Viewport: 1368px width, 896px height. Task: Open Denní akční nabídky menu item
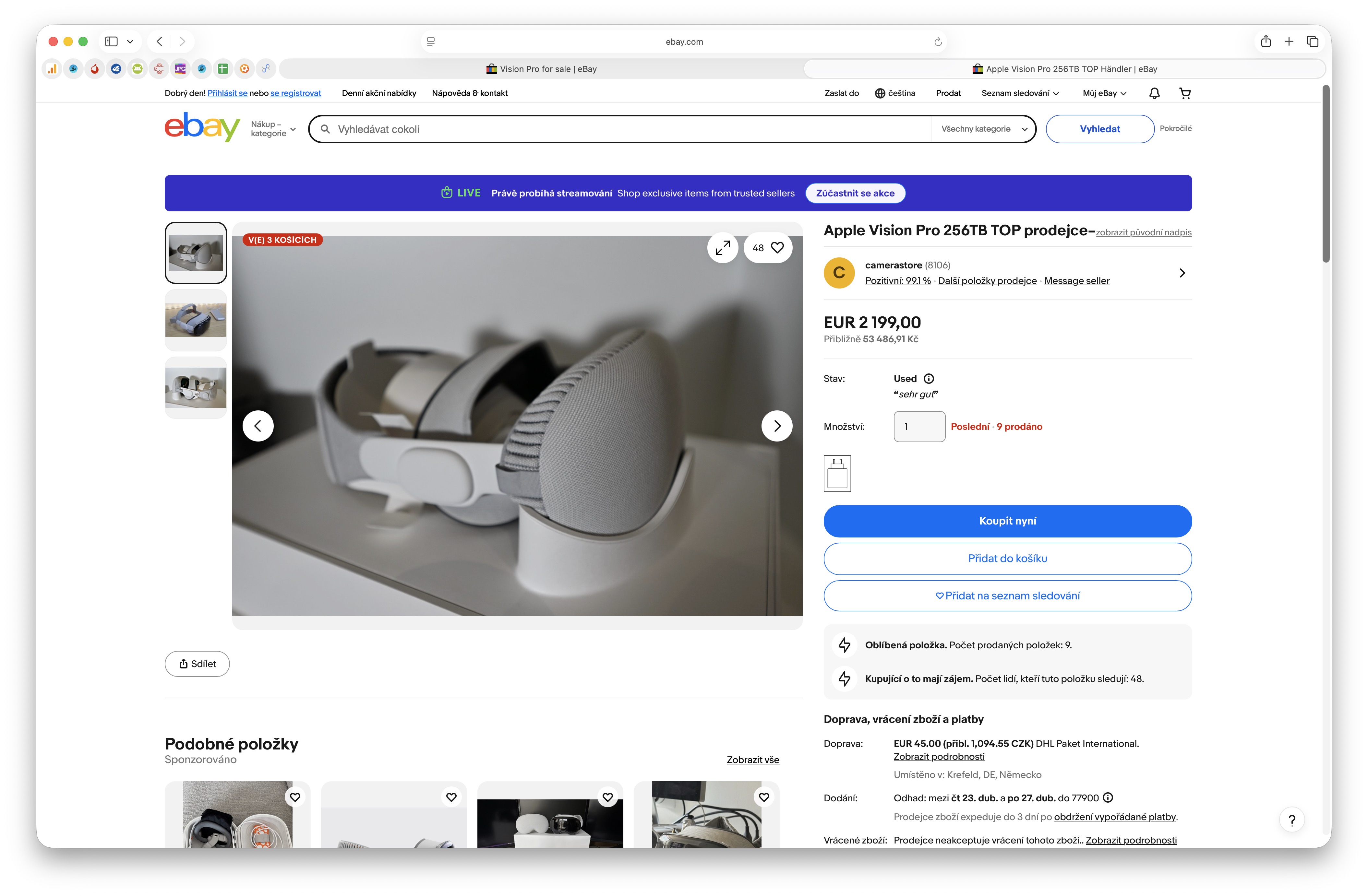tap(379, 93)
